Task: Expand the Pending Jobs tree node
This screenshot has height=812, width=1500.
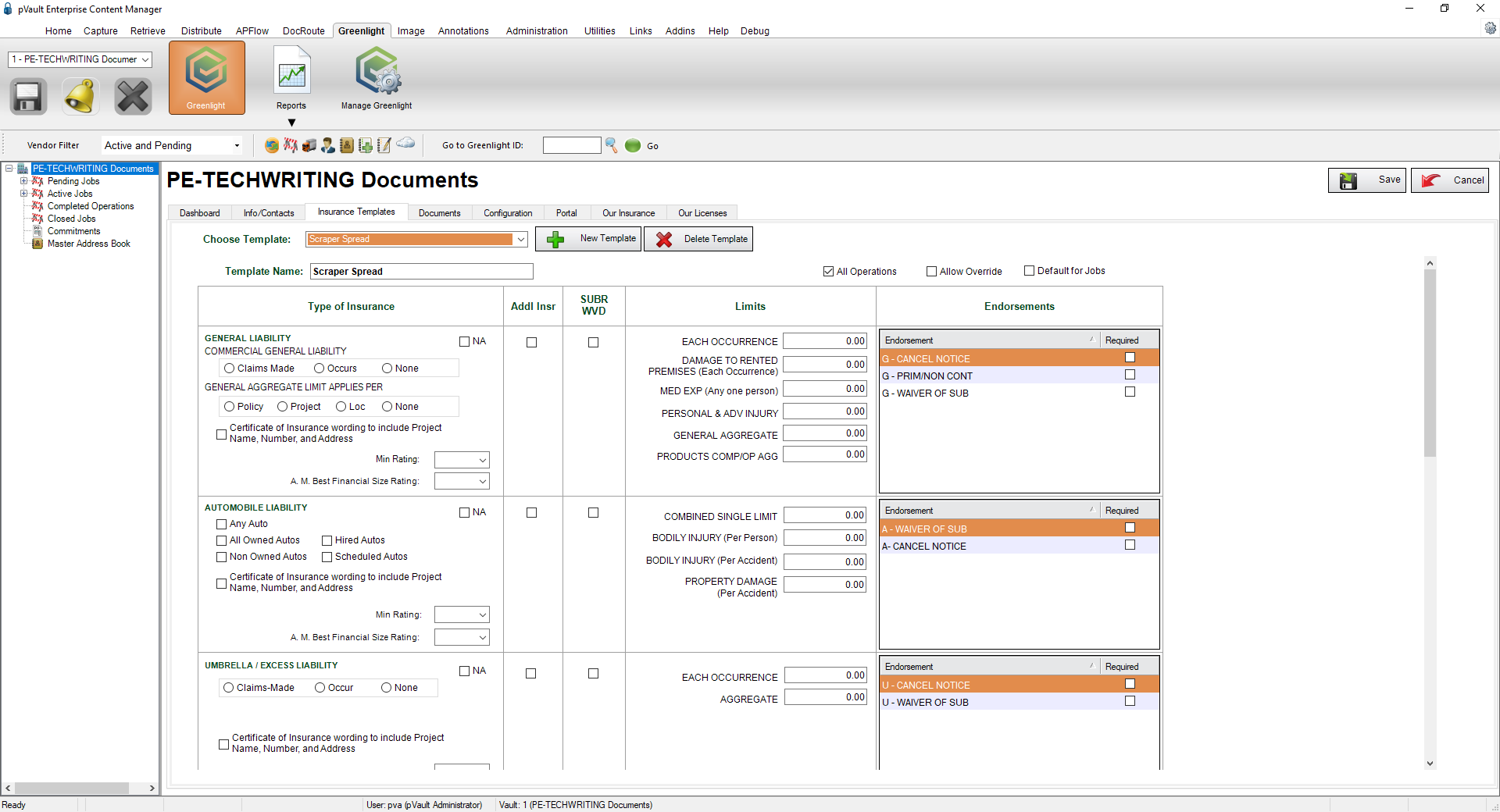Action: 23,181
